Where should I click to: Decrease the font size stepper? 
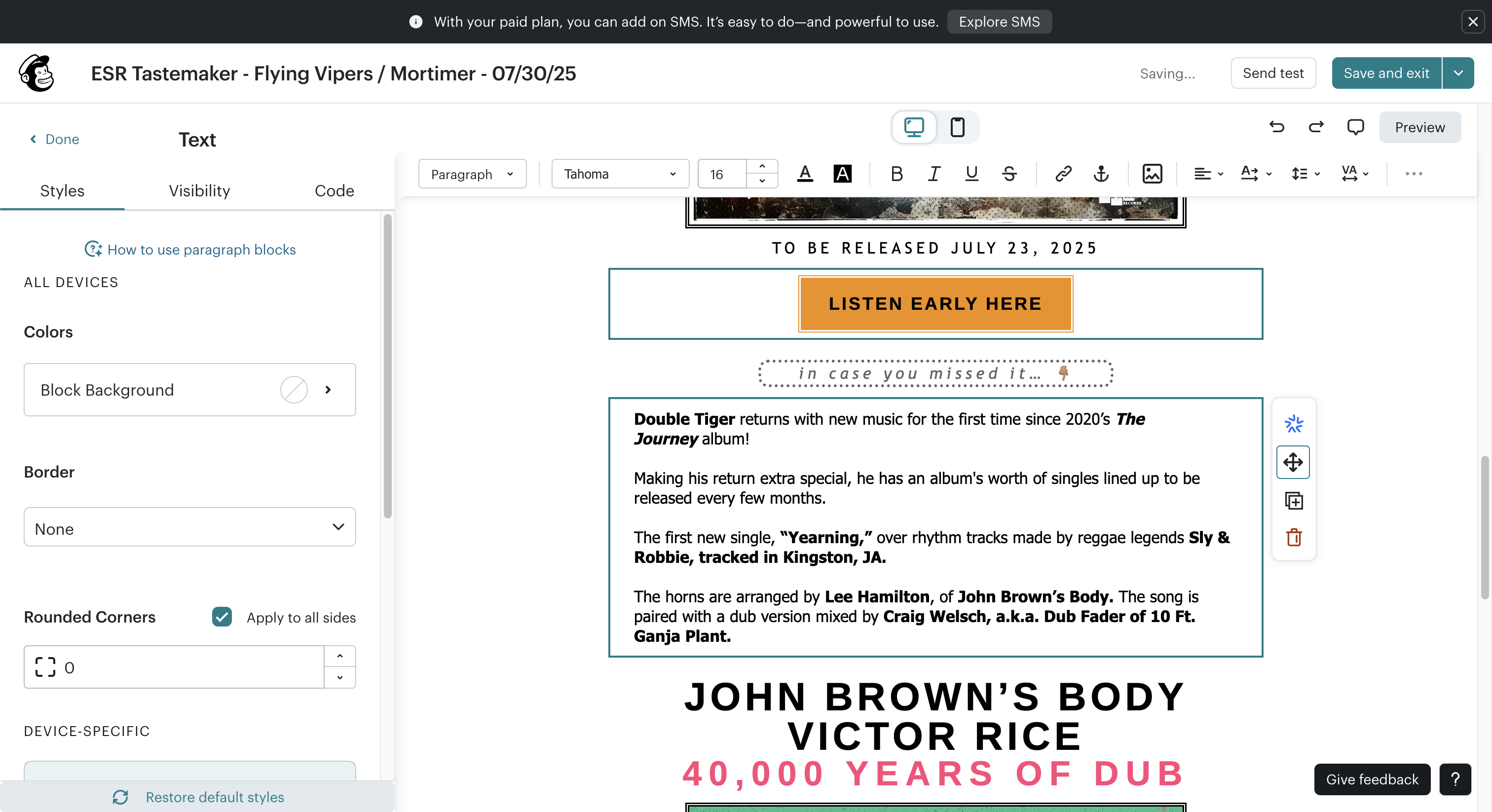tap(762, 181)
